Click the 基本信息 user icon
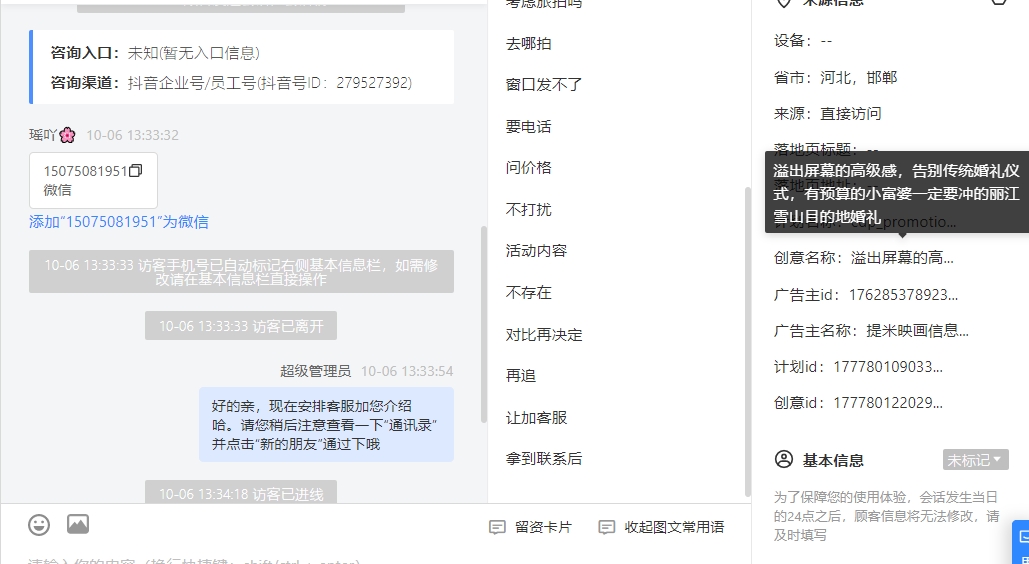 coord(784,460)
